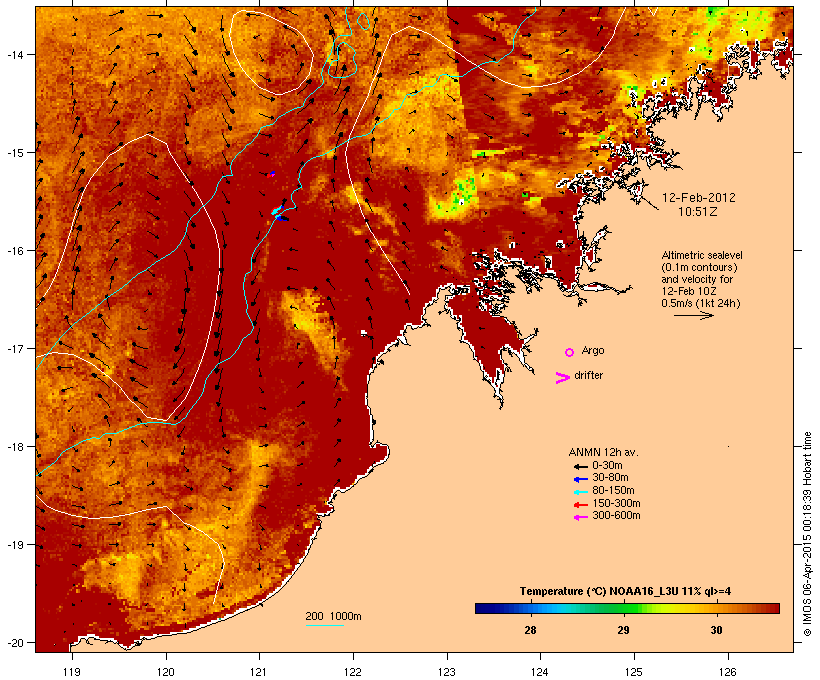Viewport: 820px width, 680px height.
Task: Click the 'Argo' legend label
Action: click(593, 351)
